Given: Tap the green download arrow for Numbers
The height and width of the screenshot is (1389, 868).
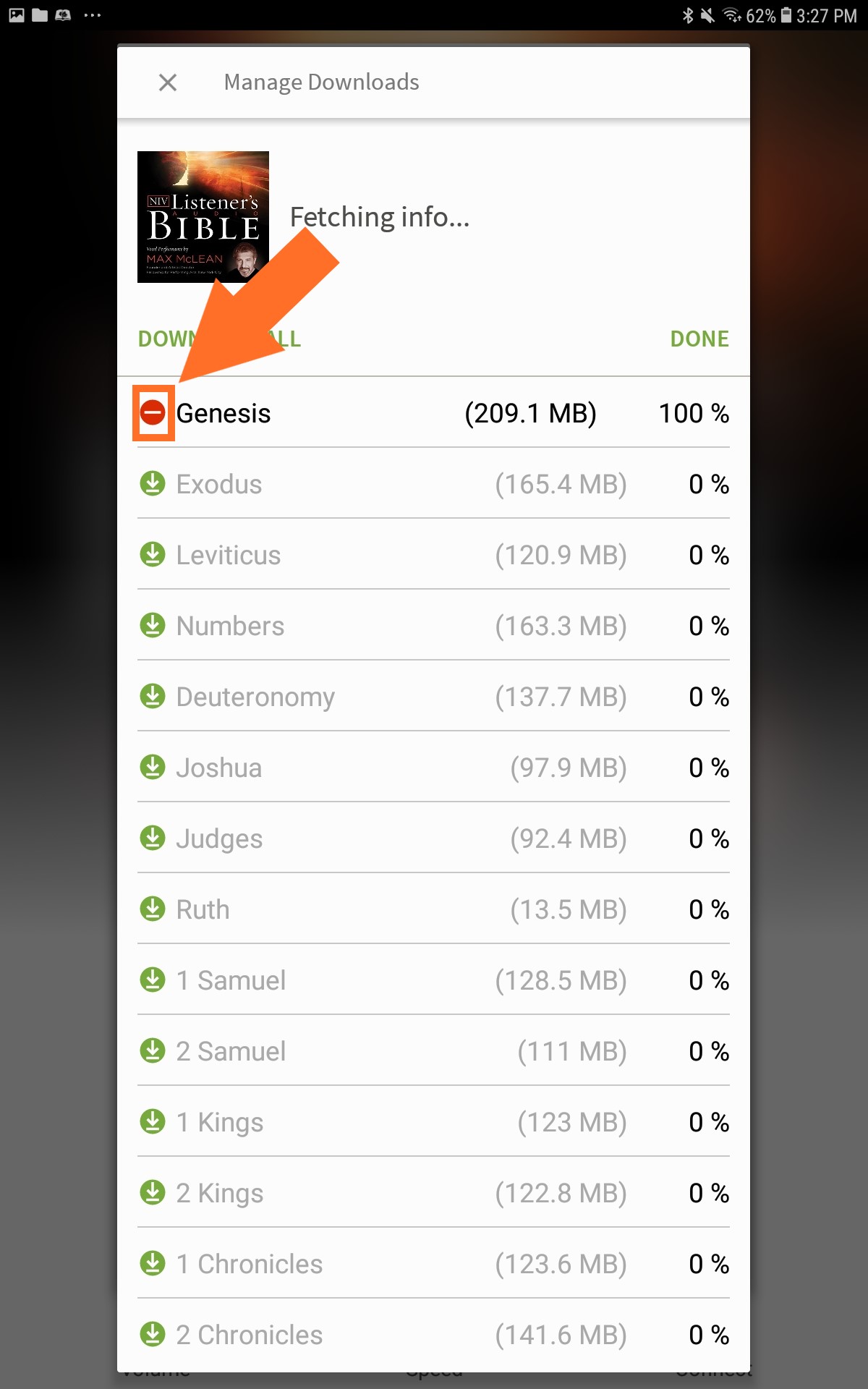Looking at the screenshot, I should tap(153, 625).
